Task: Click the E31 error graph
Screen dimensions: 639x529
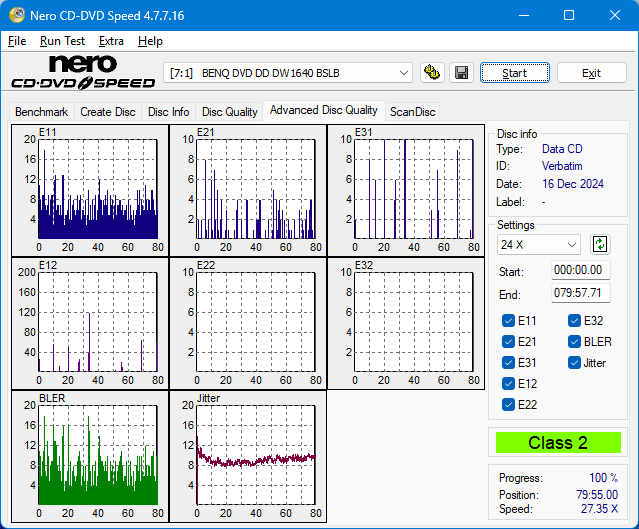Action: click(x=406, y=190)
